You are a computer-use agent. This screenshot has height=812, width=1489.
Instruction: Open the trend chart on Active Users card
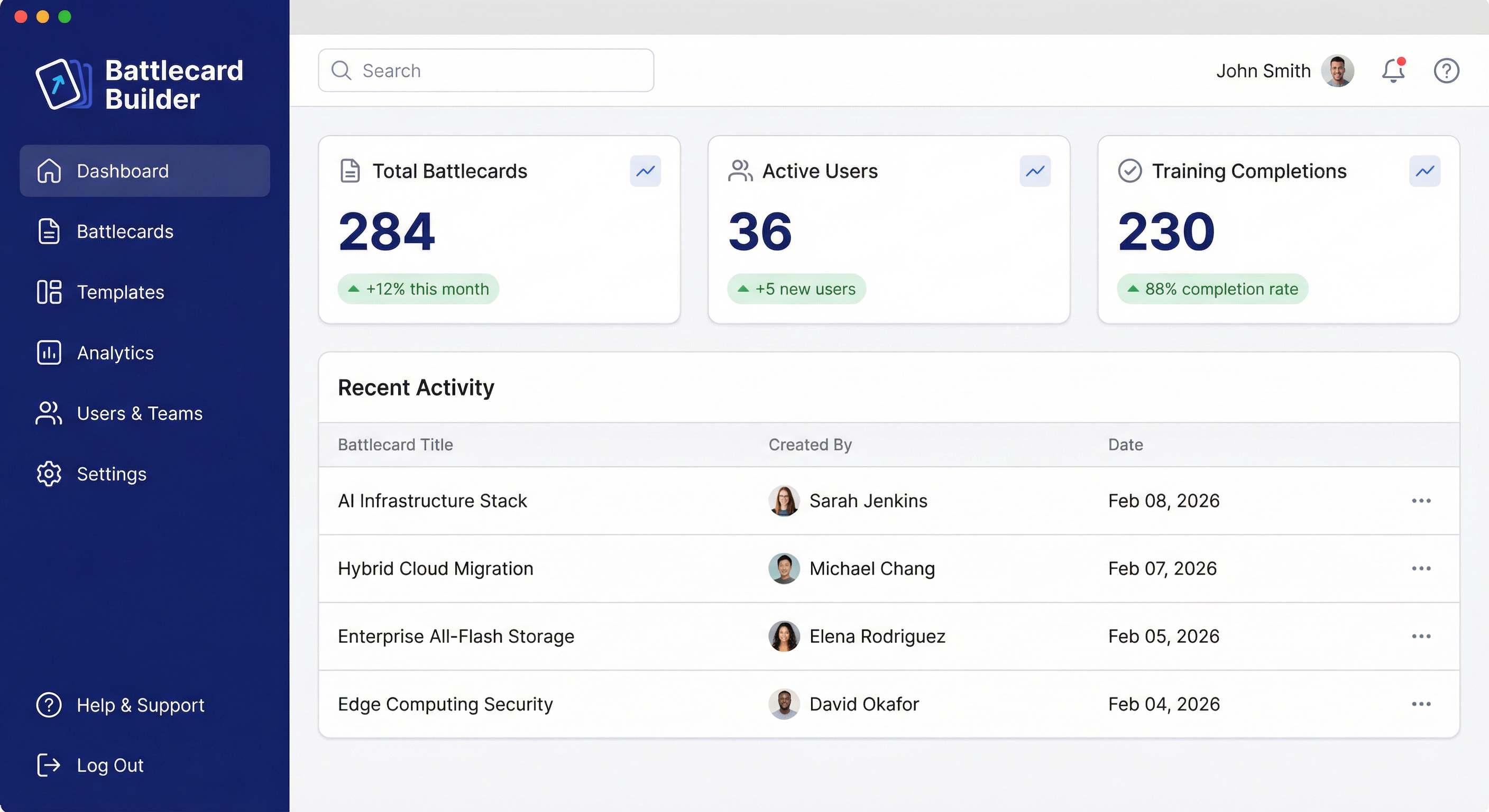coord(1035,171)
